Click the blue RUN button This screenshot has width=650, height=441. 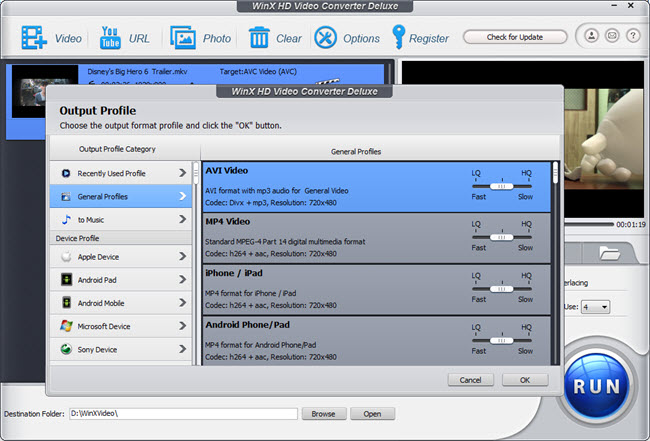(596, 386)
